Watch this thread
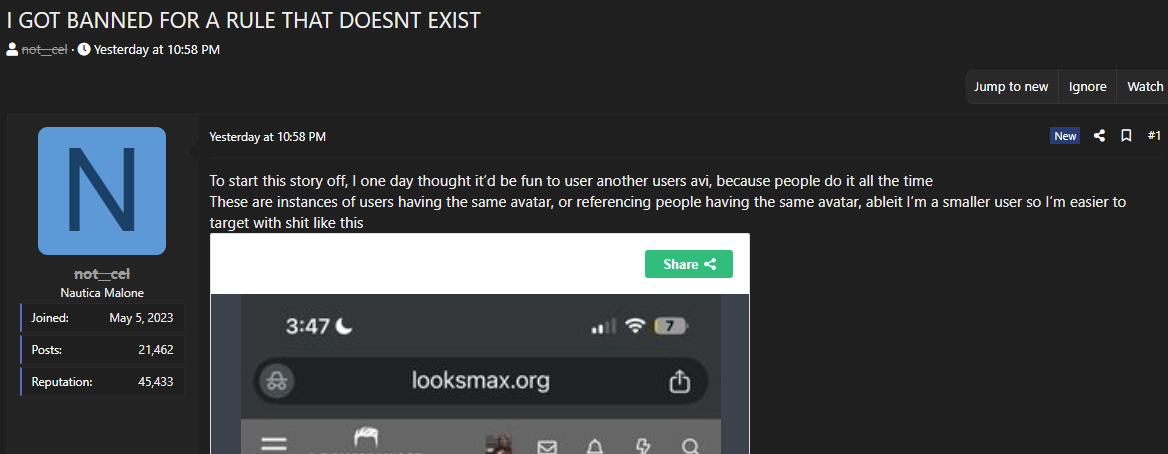The height and width of the screenshot is (454, 1168). pyautogui.click(x=1144, y=86)
